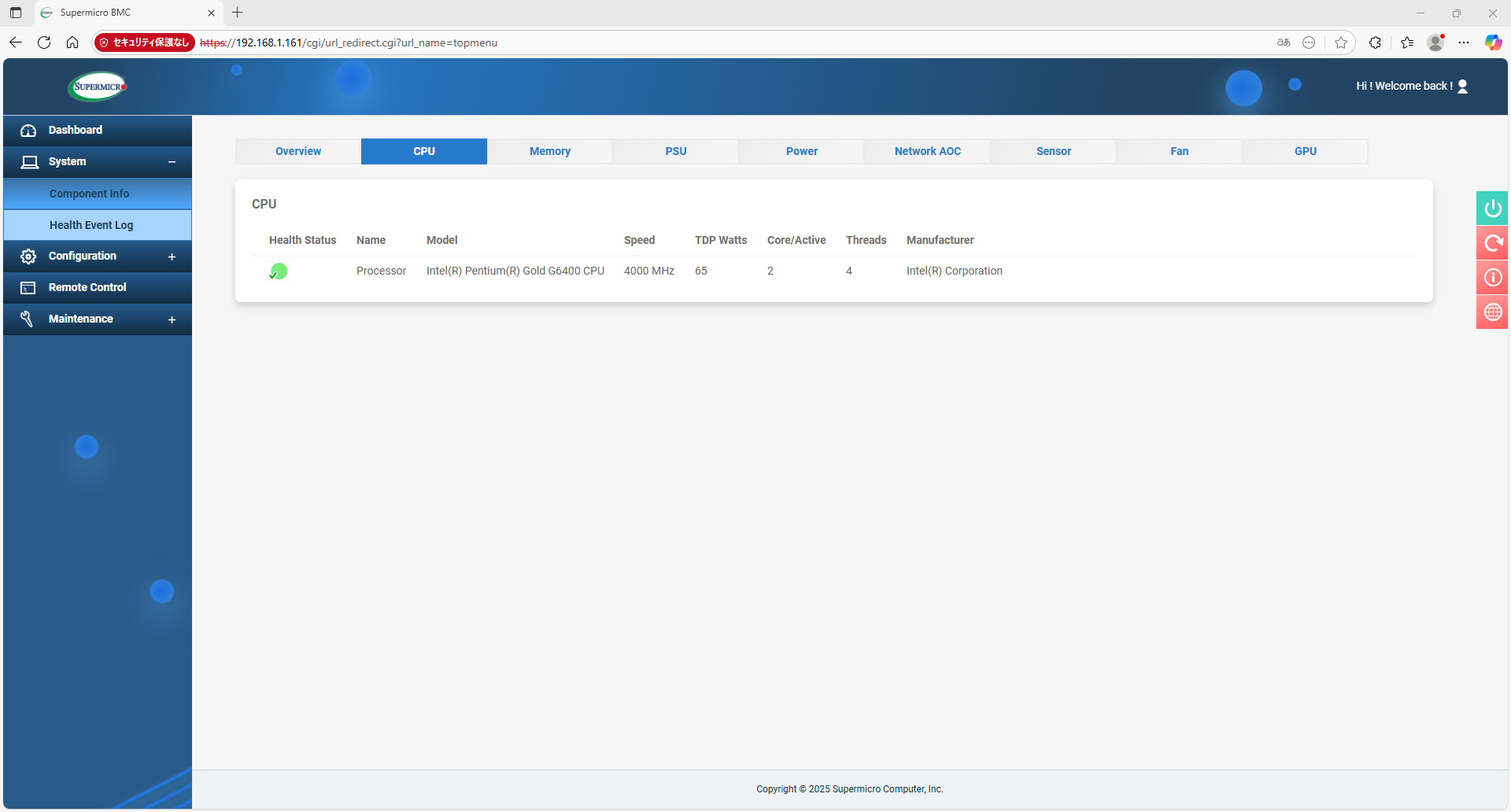Viewport: 1511px width, 812px height.
Task: Expand the Configuration menu section
Action: pyautogui.click(x=172, y=257)
